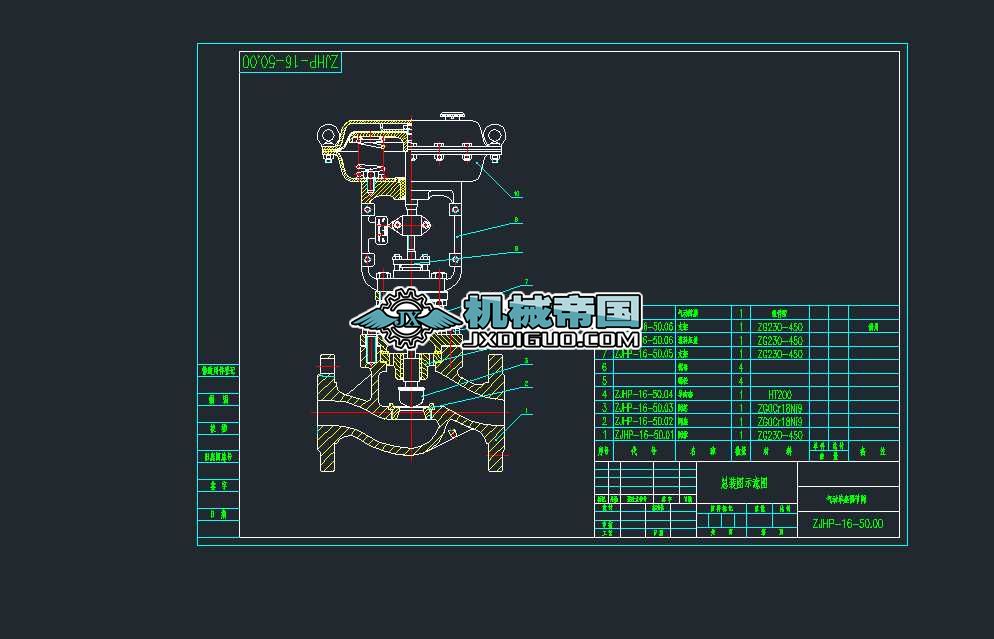Click sequence number 5 in the parts list
The height and width of the screenshot is (639, 994).
[x=604, y=381]
